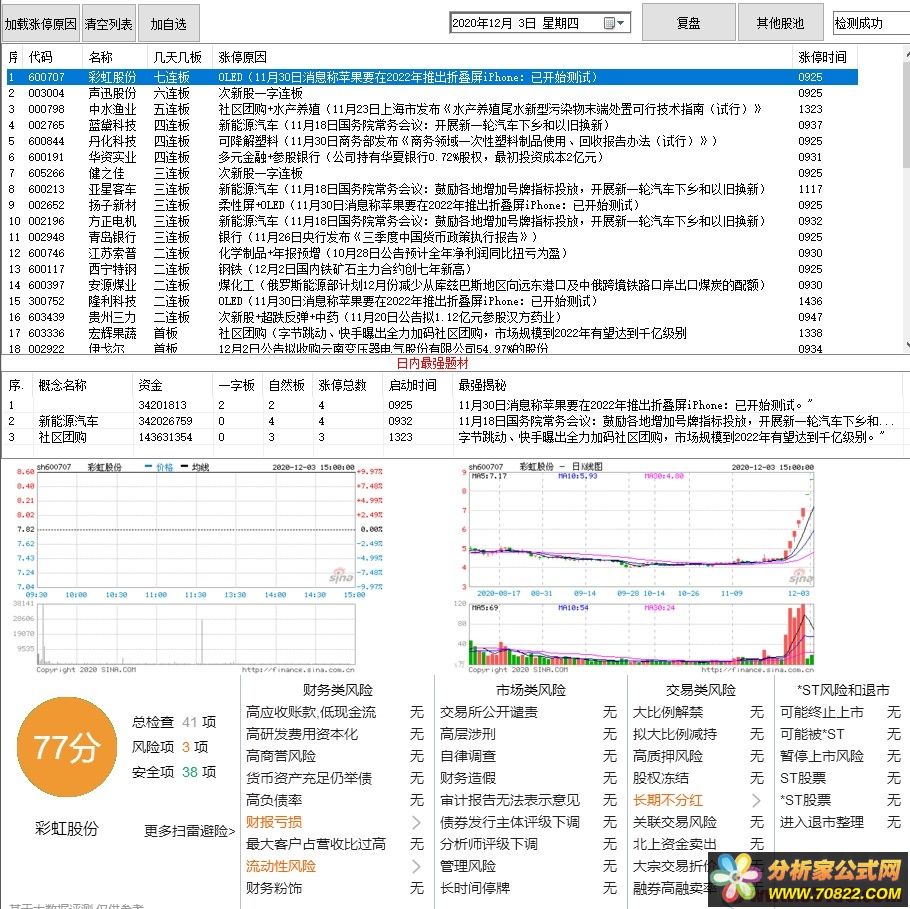This screenshot has width=910, height=909.
Task: Click the 1323 time in 中水渔业 row
Action: [x=810, y=109]
